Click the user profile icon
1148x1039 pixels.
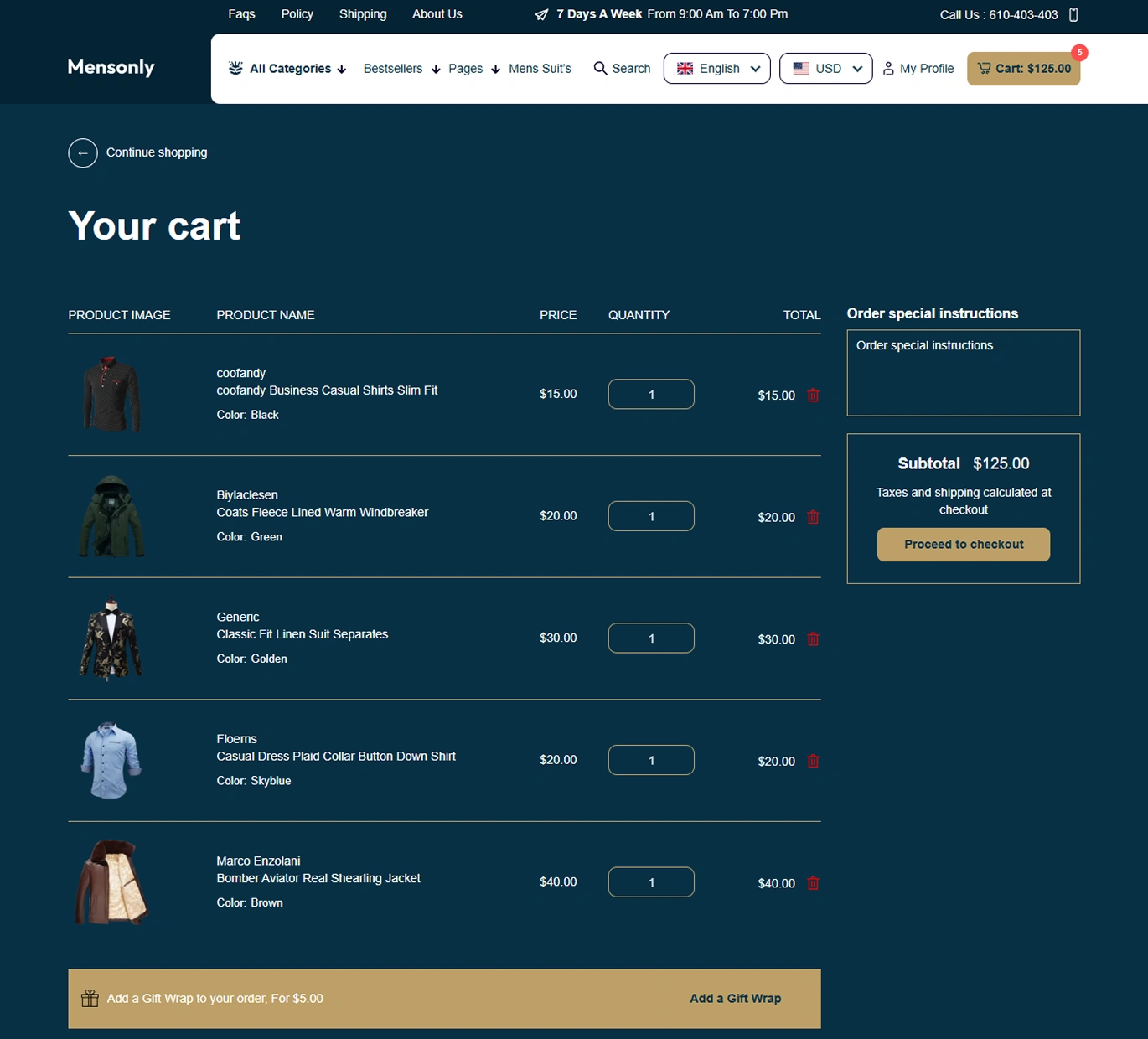(888, 69)
